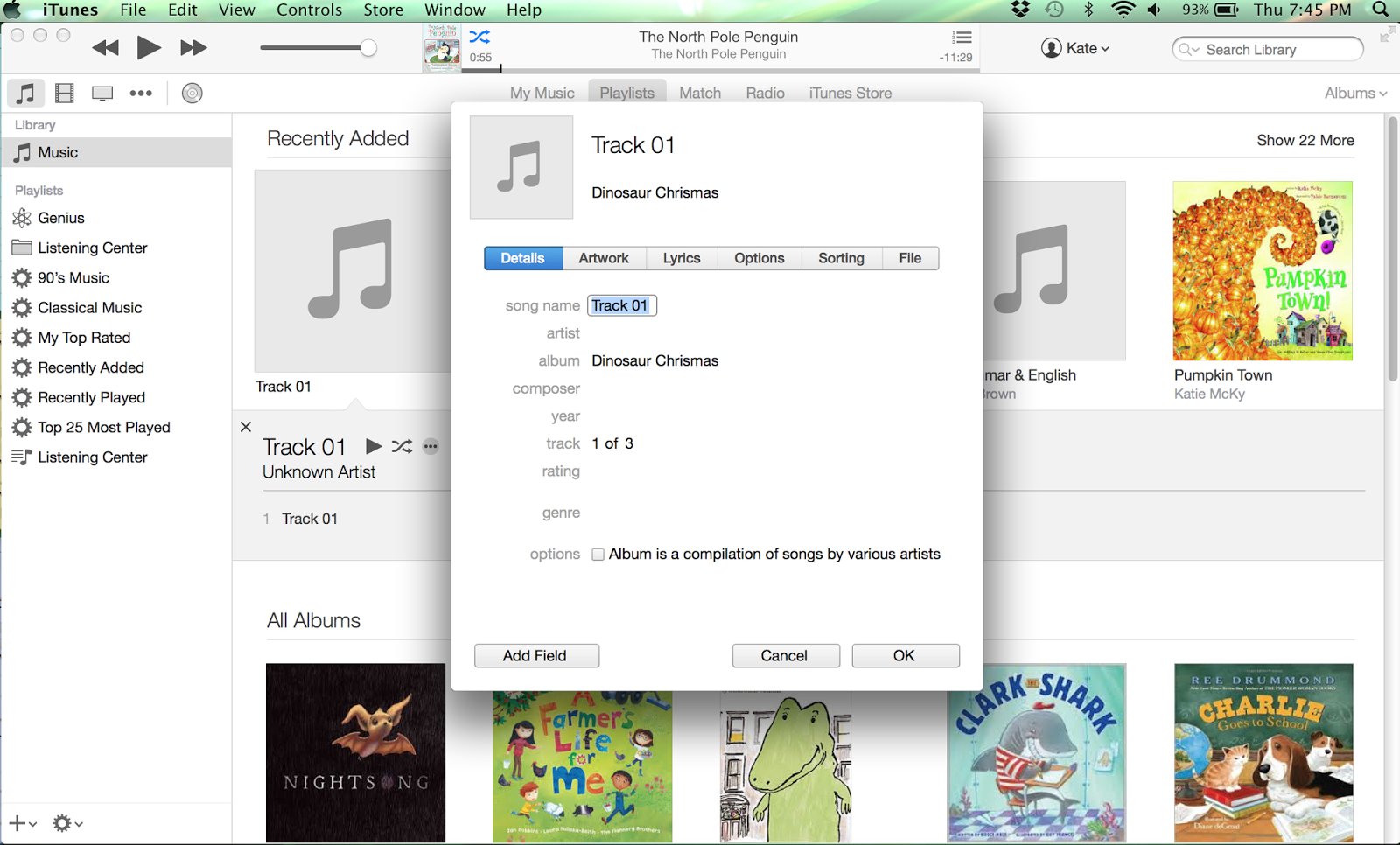Click the Wi-Fi status icon
The height and width of the screenshot is (845, 1400).
click(x=1123, y=10)
